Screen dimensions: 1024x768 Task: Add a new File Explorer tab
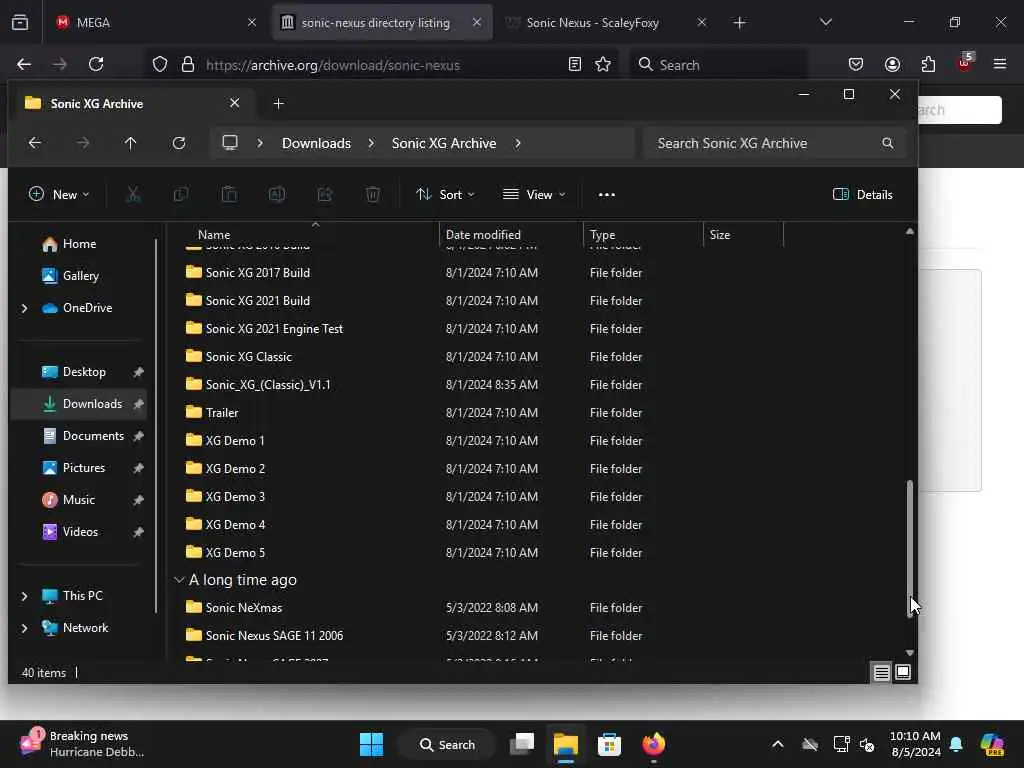[x=278, y=103]
